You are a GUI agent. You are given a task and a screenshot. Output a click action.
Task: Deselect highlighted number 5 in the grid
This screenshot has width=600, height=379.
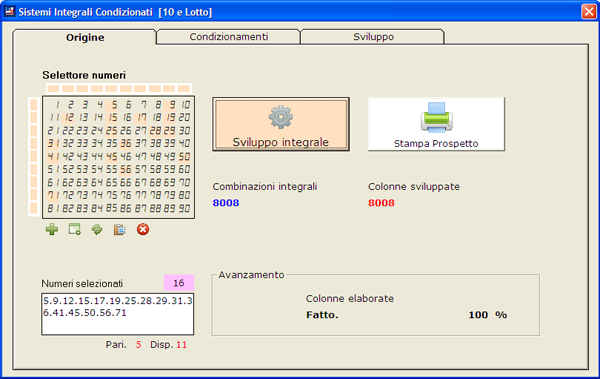tap(112, 105)
